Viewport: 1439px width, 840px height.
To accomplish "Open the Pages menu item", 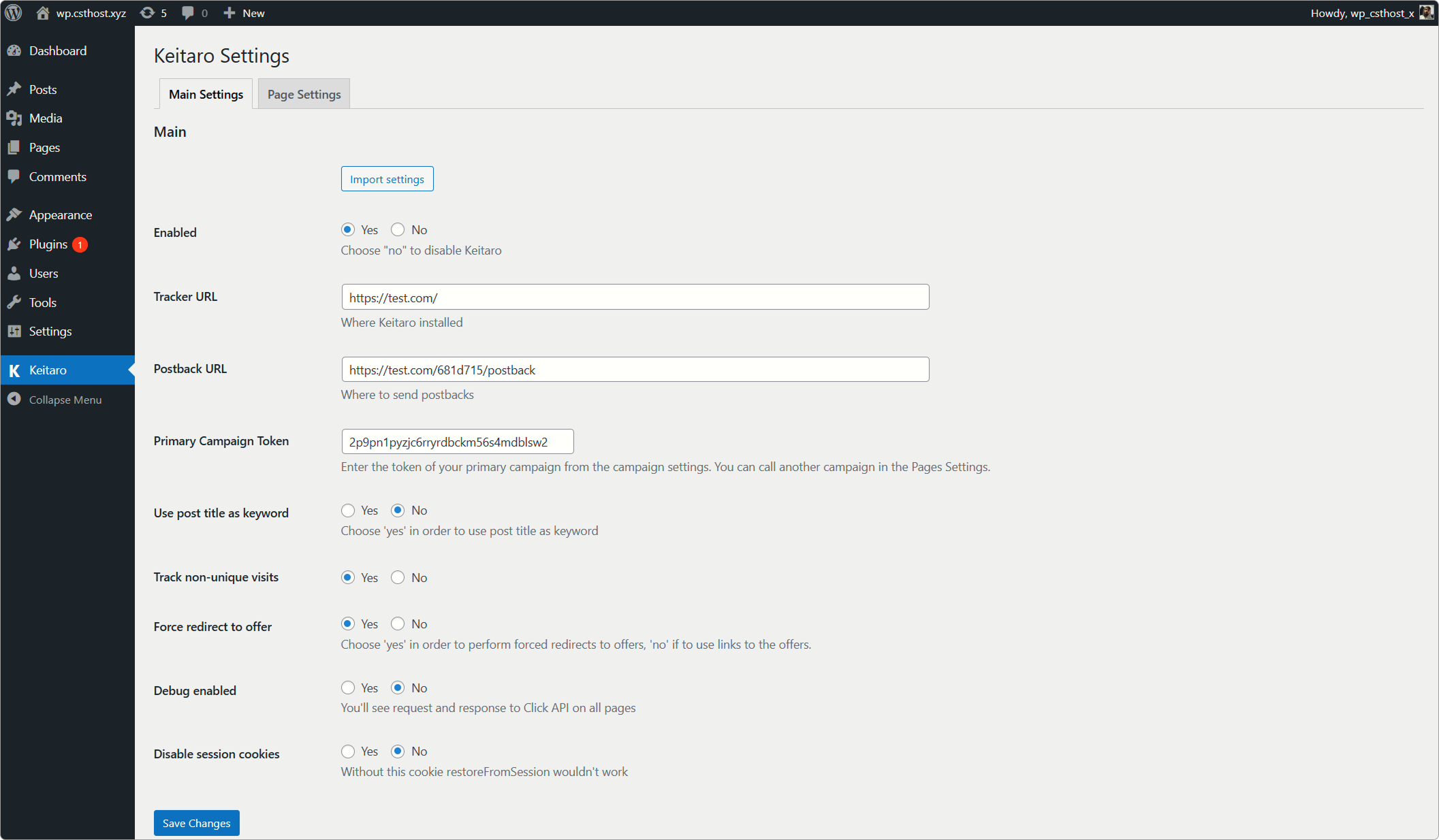I will pos(67,148).
